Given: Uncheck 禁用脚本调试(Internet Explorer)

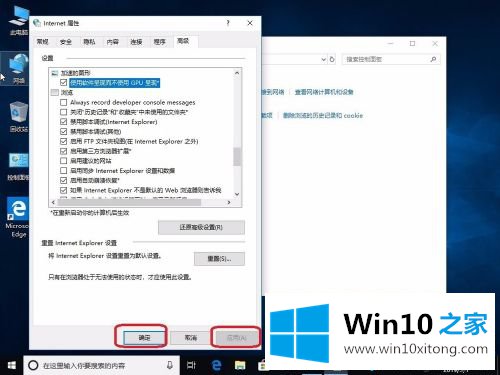Looking at the screenshot, I should (63, 122).
